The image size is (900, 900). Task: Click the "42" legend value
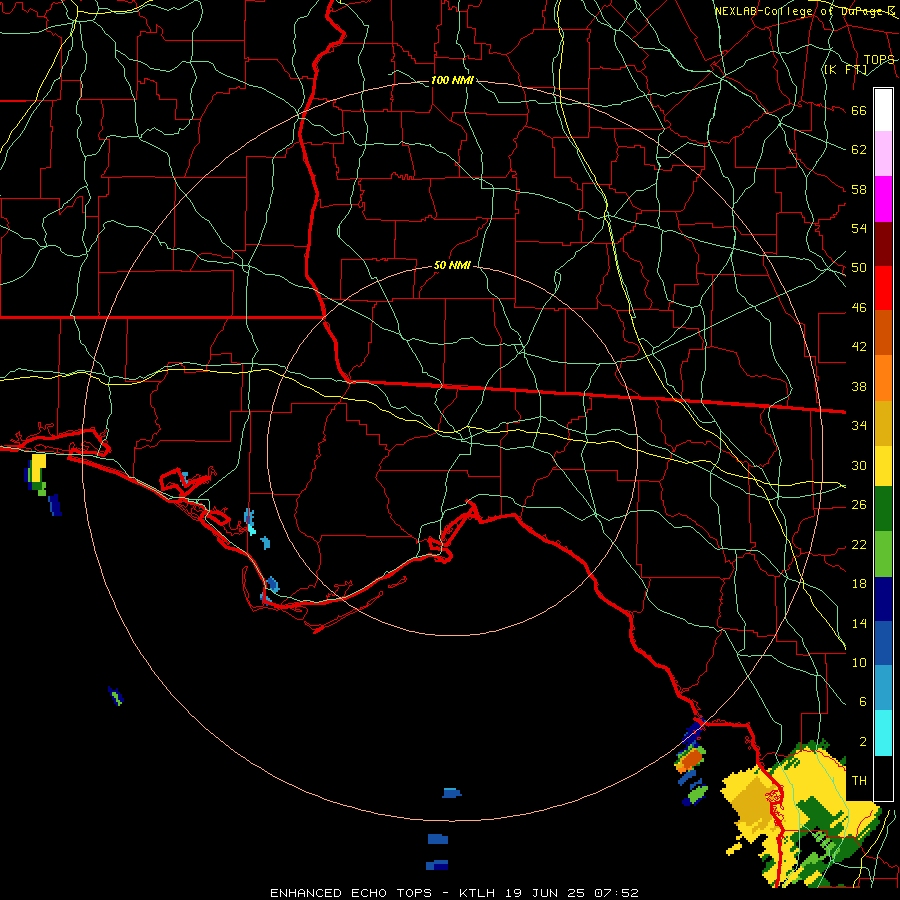click(859, 347)
